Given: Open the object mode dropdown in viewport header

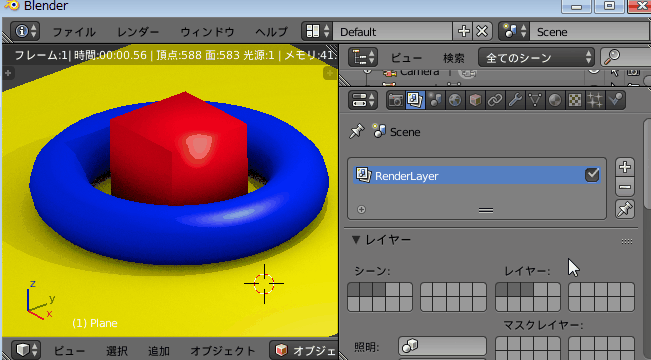Looking at the screenshot, I should point(304,350).
